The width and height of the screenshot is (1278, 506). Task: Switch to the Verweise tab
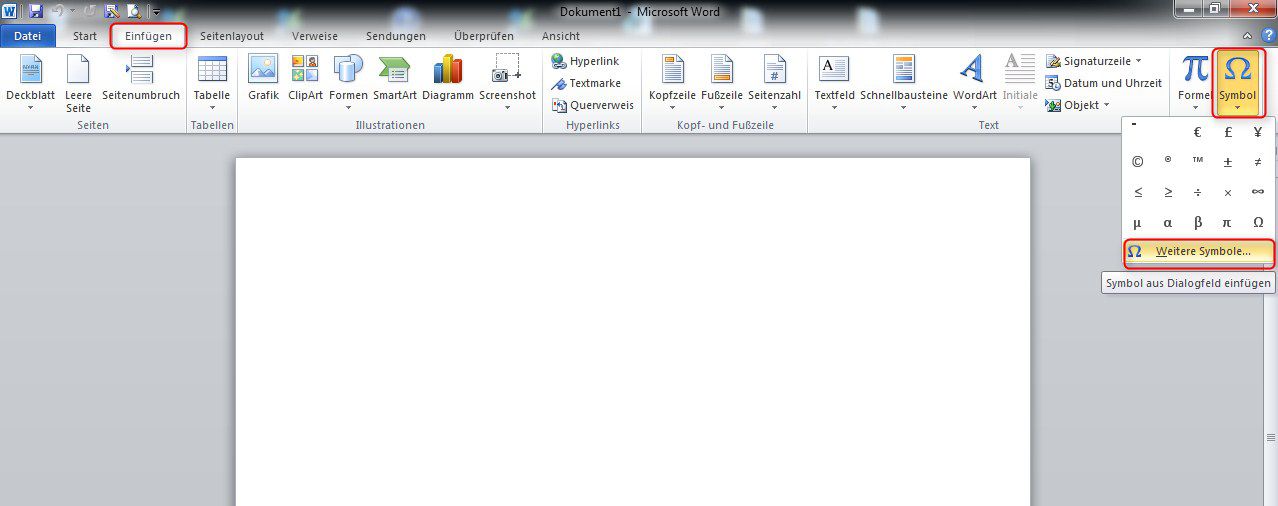(x=315, y=36)
